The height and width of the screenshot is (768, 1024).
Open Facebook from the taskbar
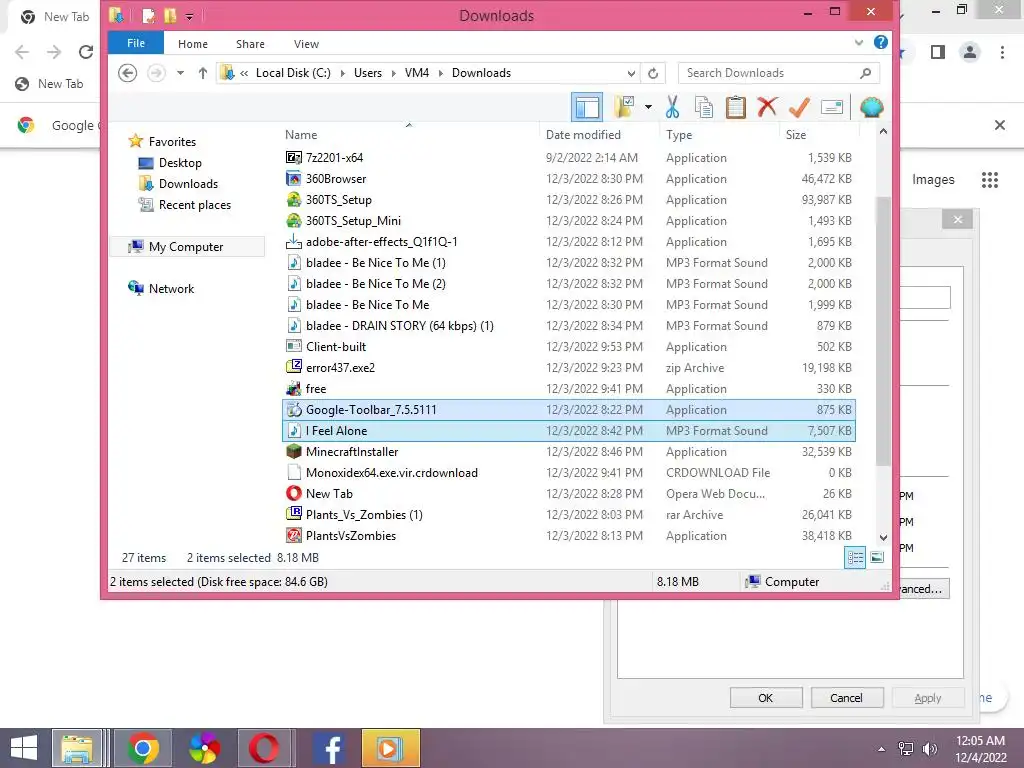tap(329, 748)
